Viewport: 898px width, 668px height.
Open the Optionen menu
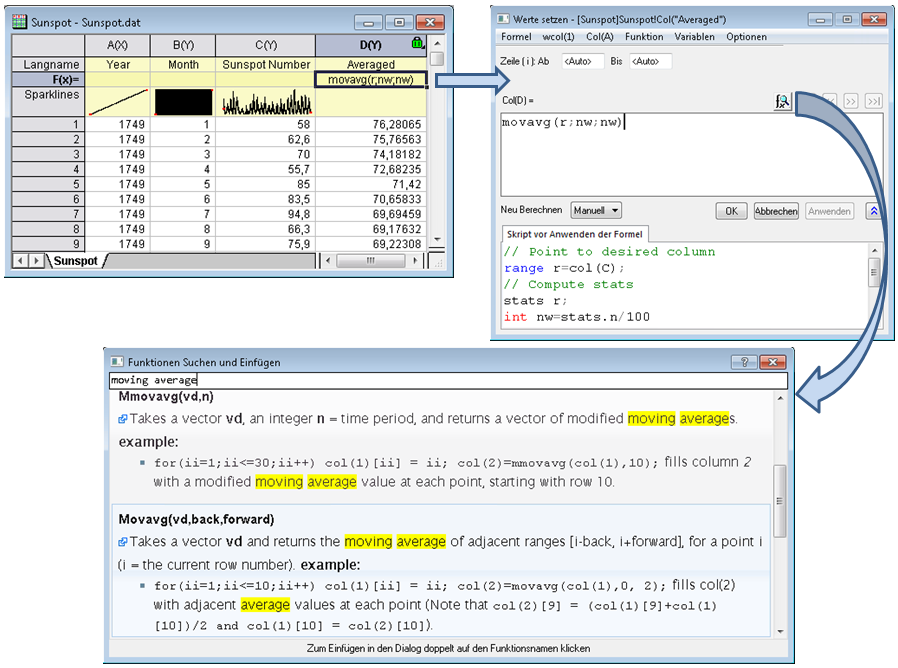746,37
